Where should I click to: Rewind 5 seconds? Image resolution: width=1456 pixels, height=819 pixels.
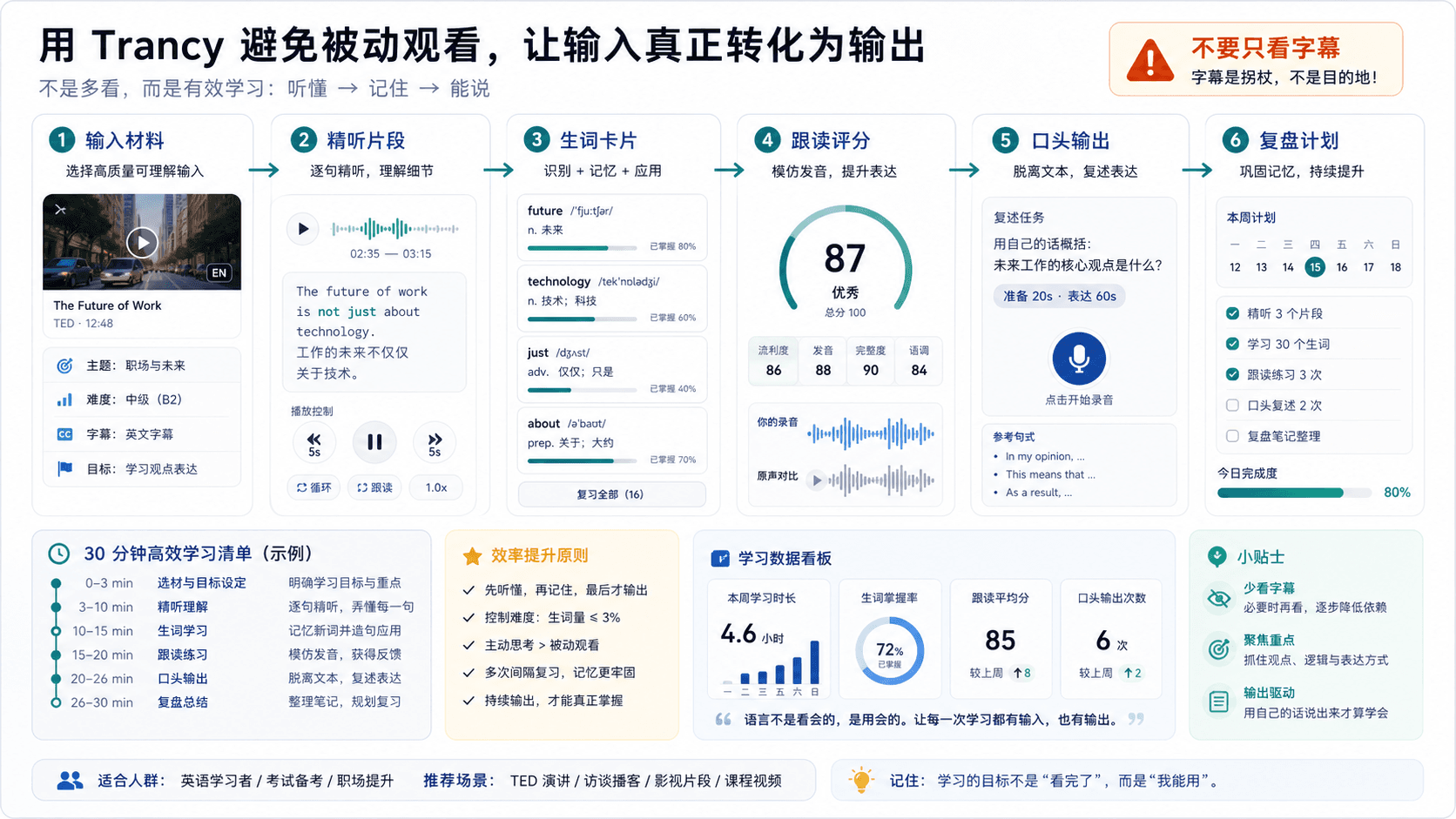click(314, 443)
